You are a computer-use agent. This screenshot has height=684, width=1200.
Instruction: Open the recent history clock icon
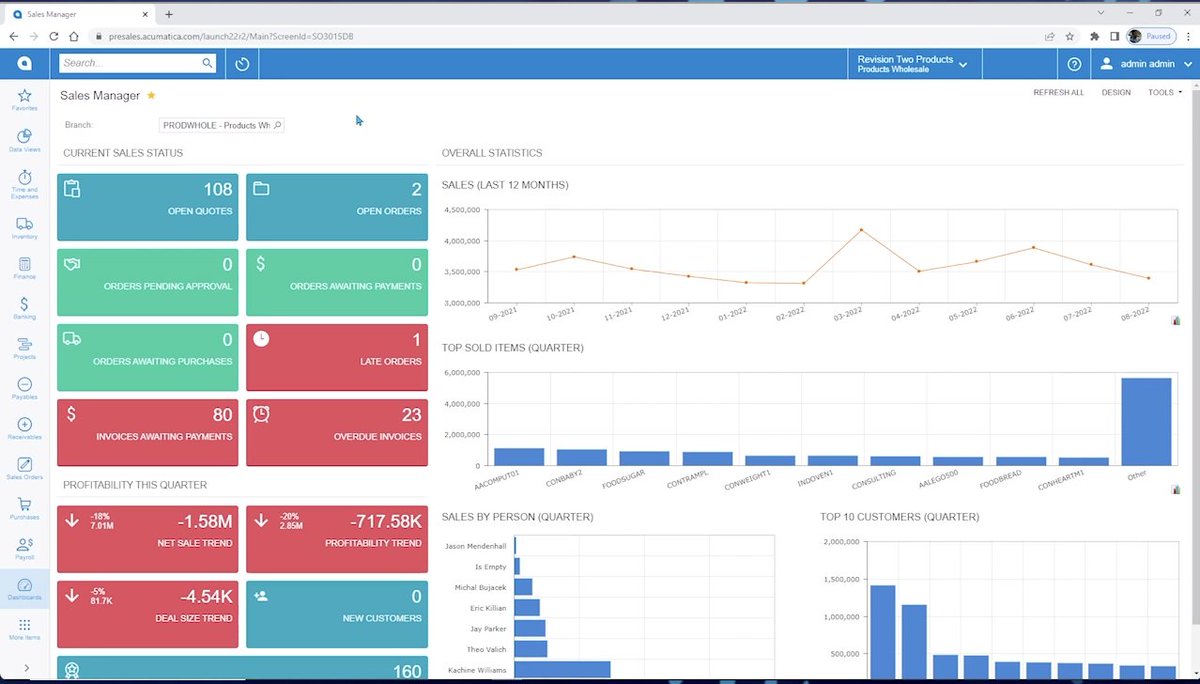click(x=242, y=64)
